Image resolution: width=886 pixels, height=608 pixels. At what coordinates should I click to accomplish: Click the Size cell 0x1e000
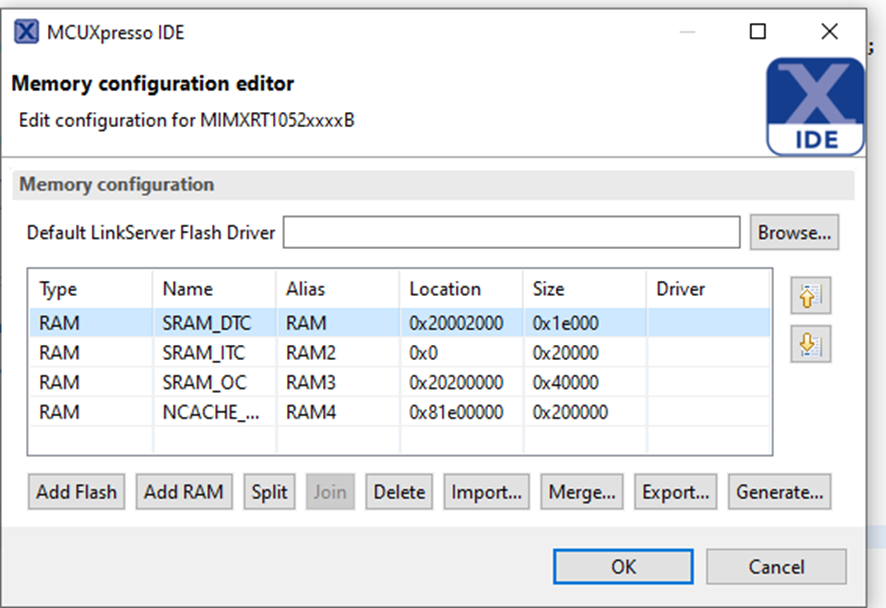click(565, 323)
